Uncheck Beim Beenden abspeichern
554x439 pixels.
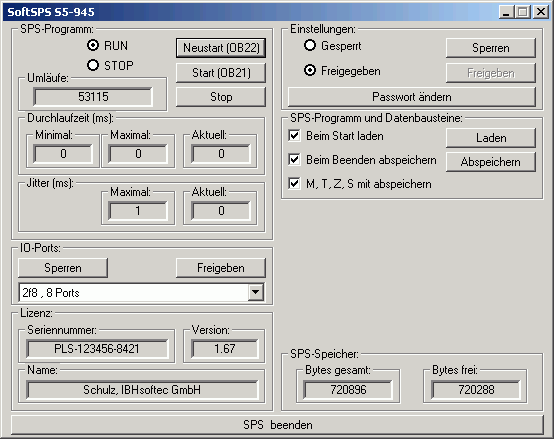pyautogui.click(x=294, y=160)
